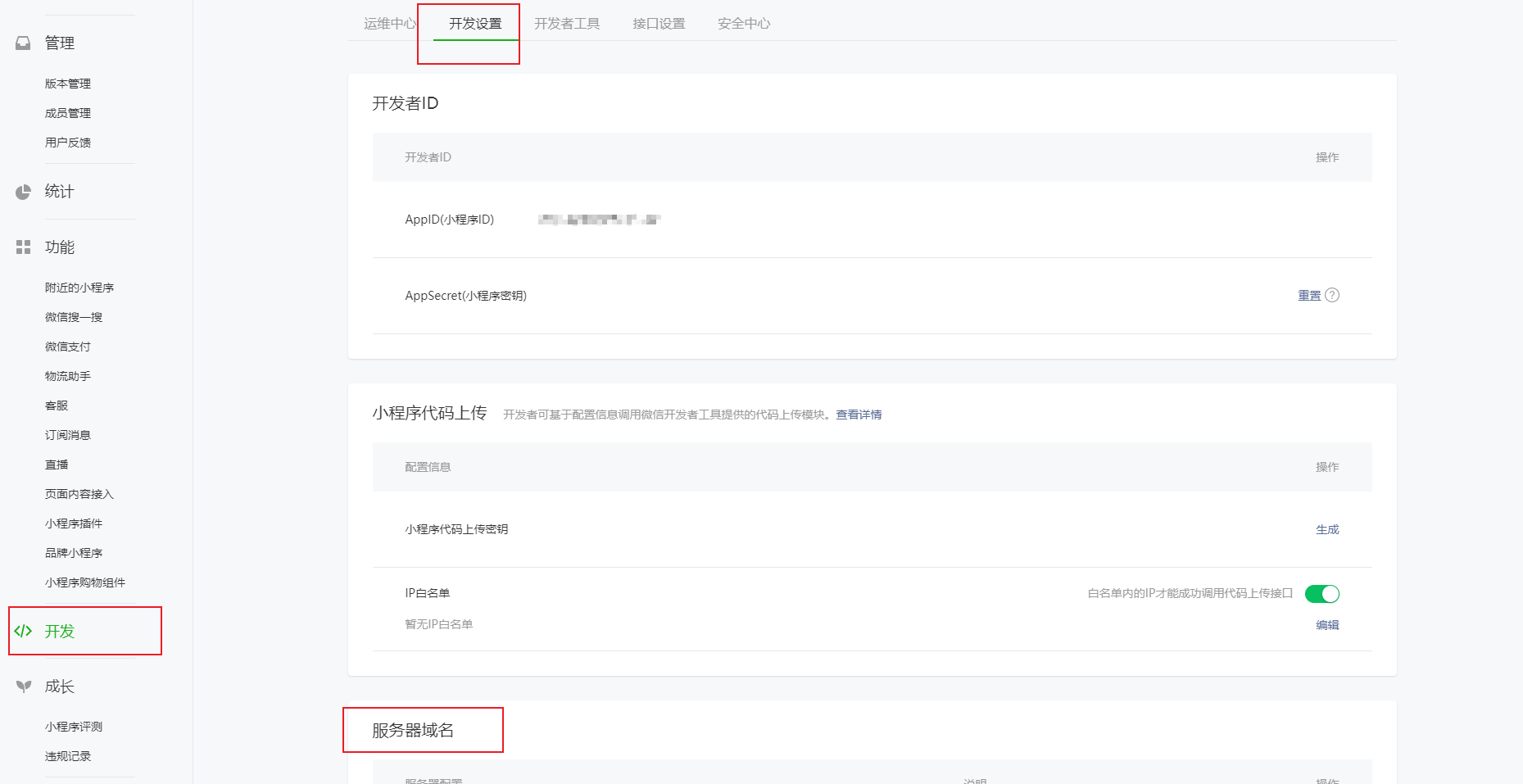Click the 管理 inbox icon in sidebar
Viewport: 1523px width, 784px height.
click(23, 43)
